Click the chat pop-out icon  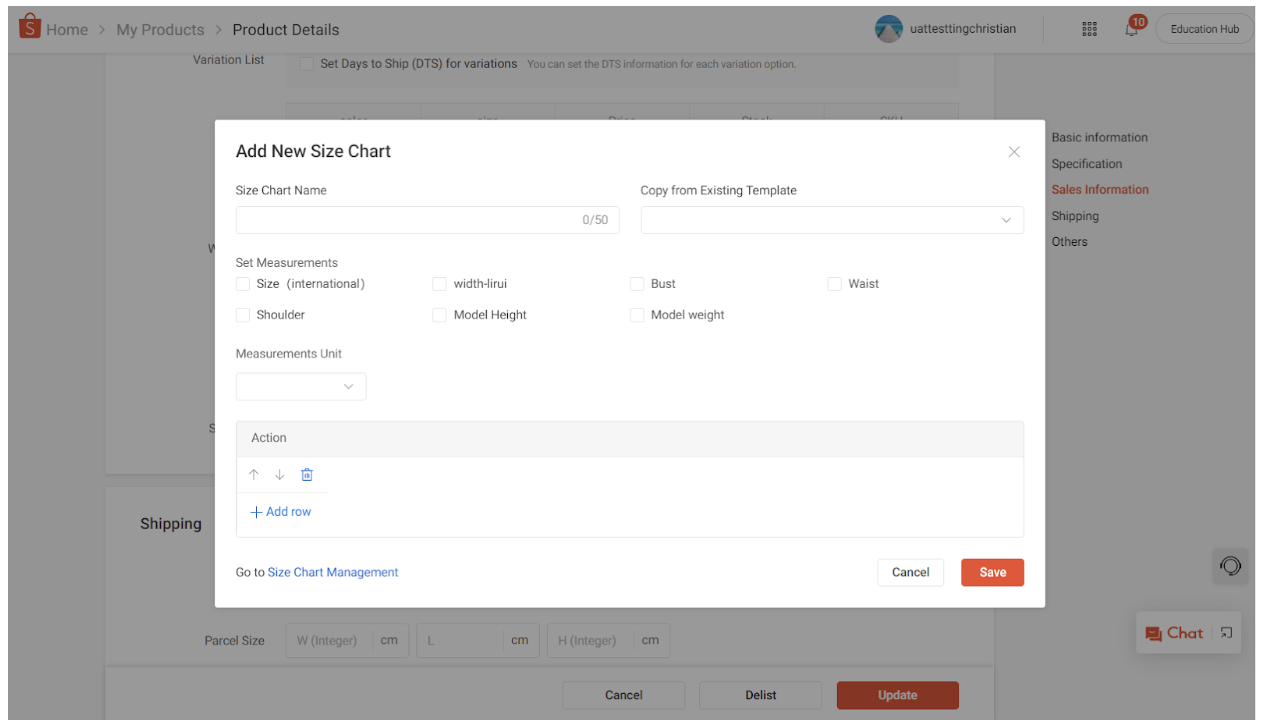pos(1226,633)
